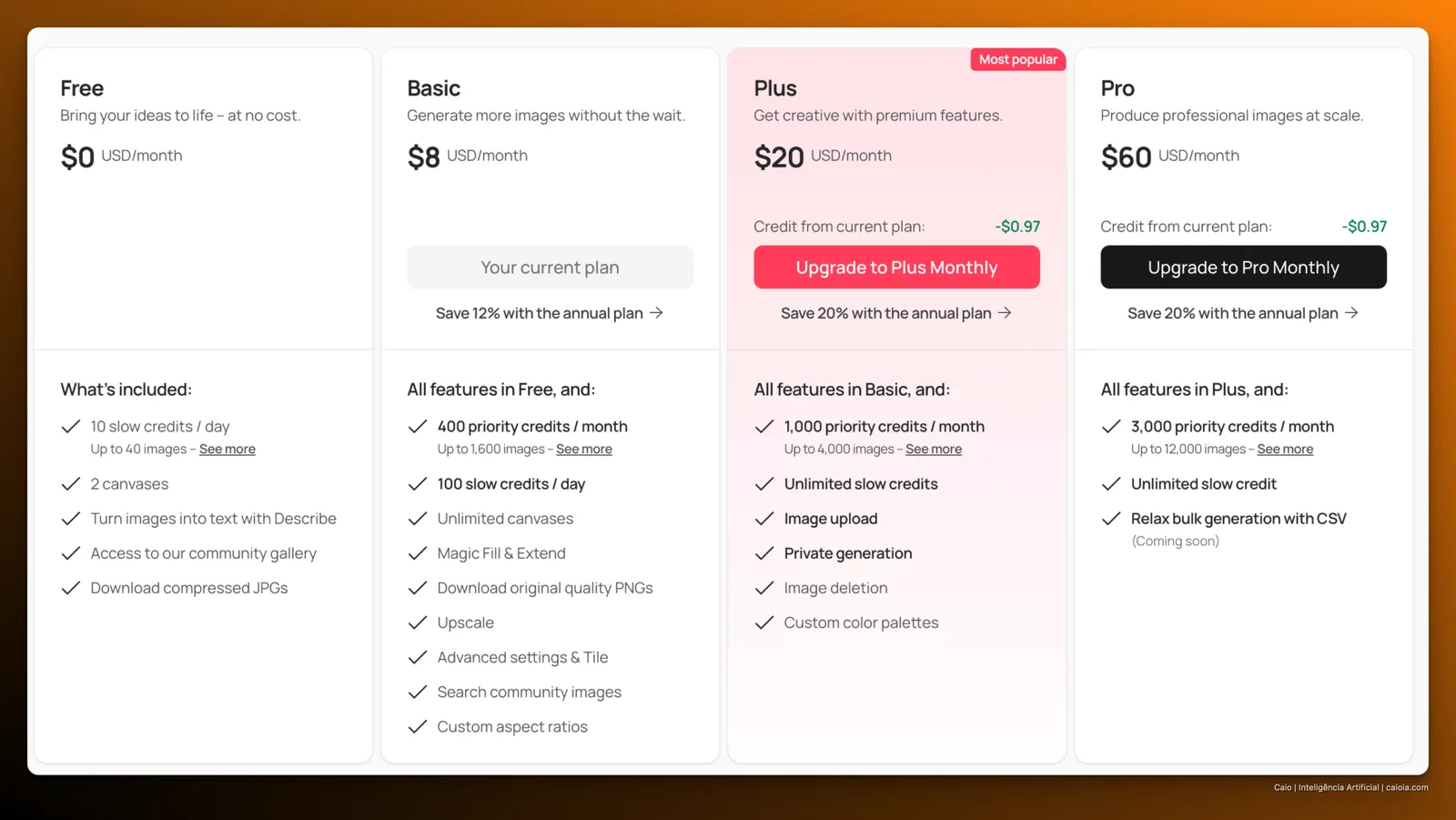Click checkmark next to Custom aspect ratios
This screenshot has width=1456, height=820.
pyautogui.click(x=418, y=726)
